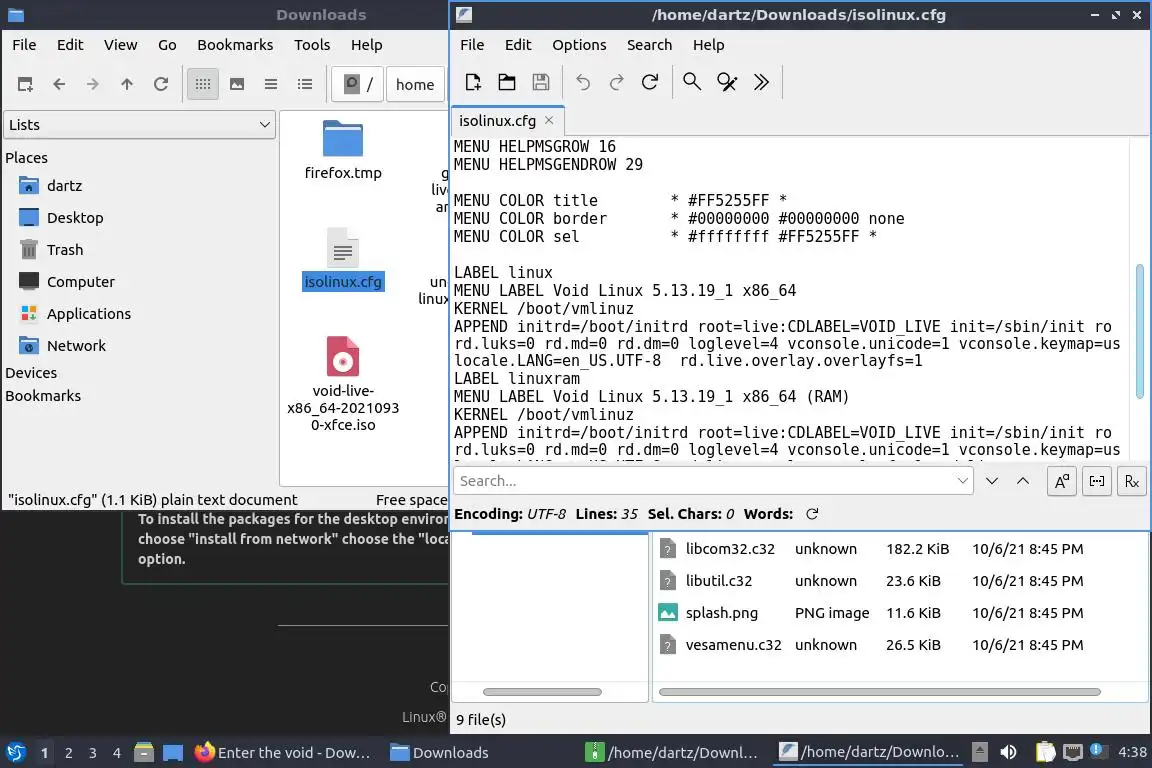Reload the folder in the file manager
The width and height of the screenshot is (1152, 768).
(161, 84)
